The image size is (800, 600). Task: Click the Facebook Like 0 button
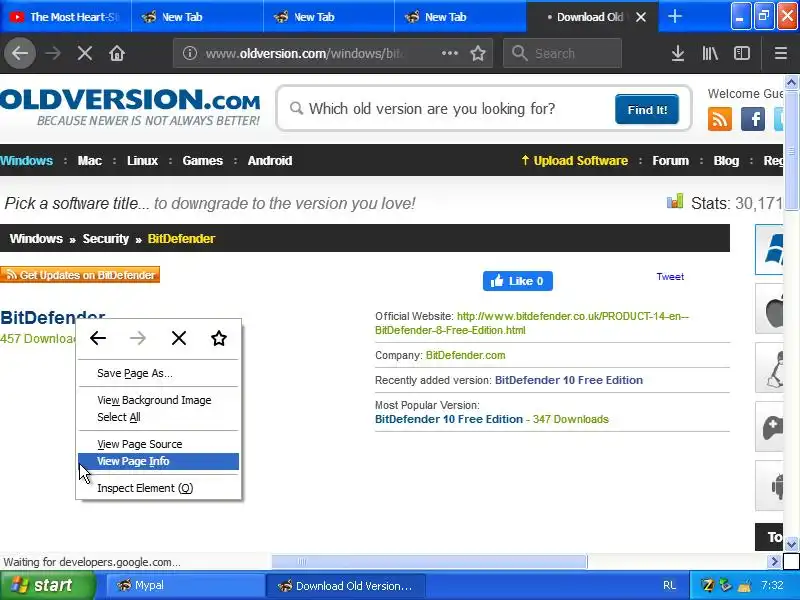(517, 281)
